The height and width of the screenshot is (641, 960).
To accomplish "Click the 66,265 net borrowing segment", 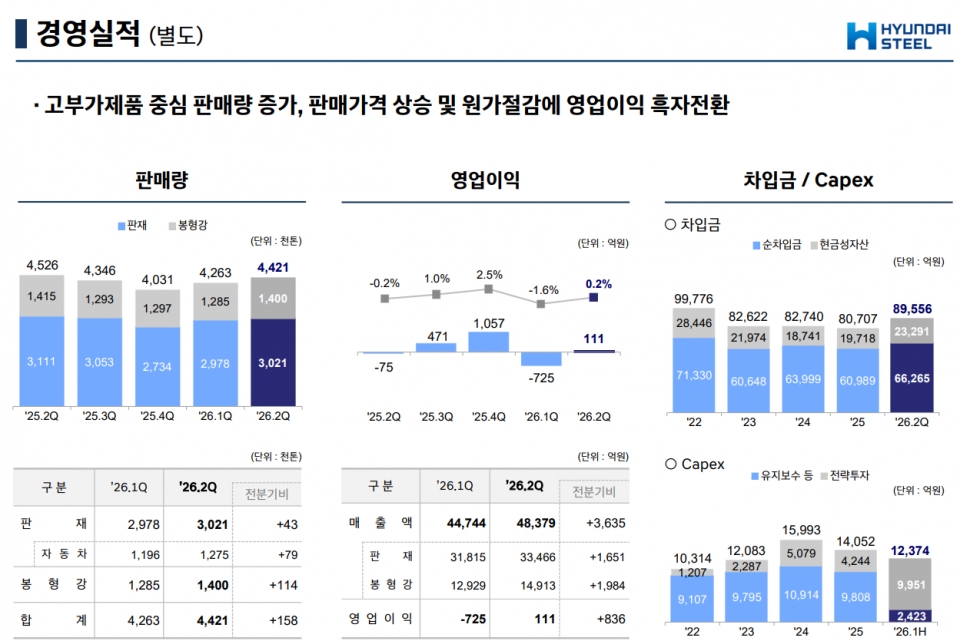I will click(x=912, y=378).
